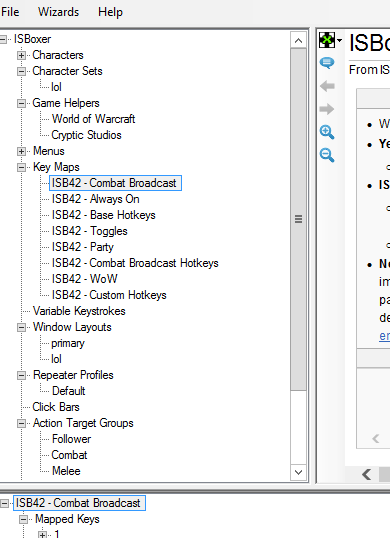Screen dimensions: 390x538
Task: Select ISB42 - Toggles key map
Action: (x=90, y=231)
